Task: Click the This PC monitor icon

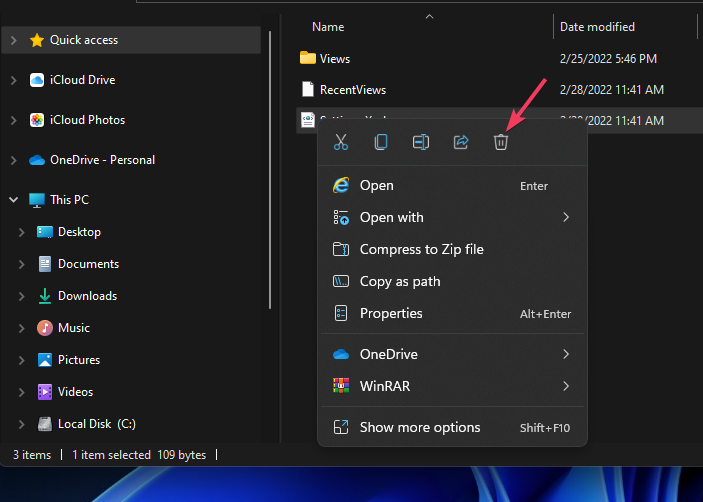Action: [37, 200]
